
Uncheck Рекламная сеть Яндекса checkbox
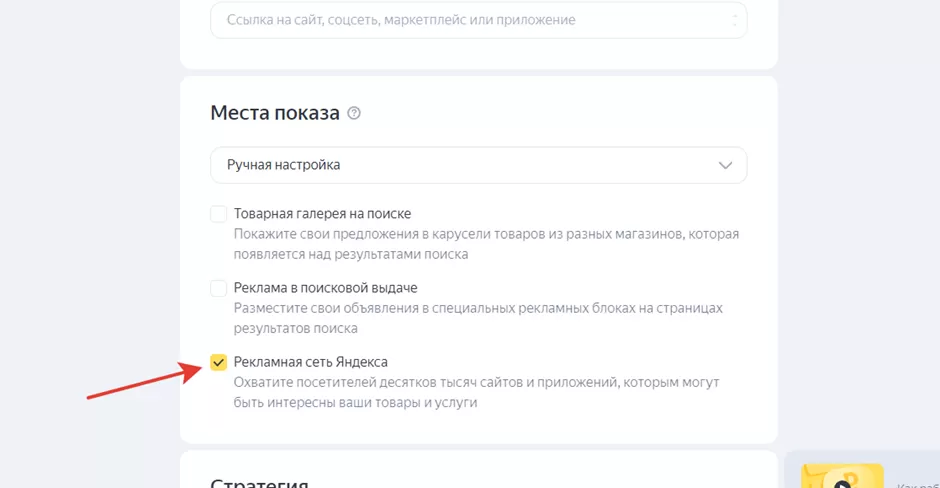click(218, 362)
